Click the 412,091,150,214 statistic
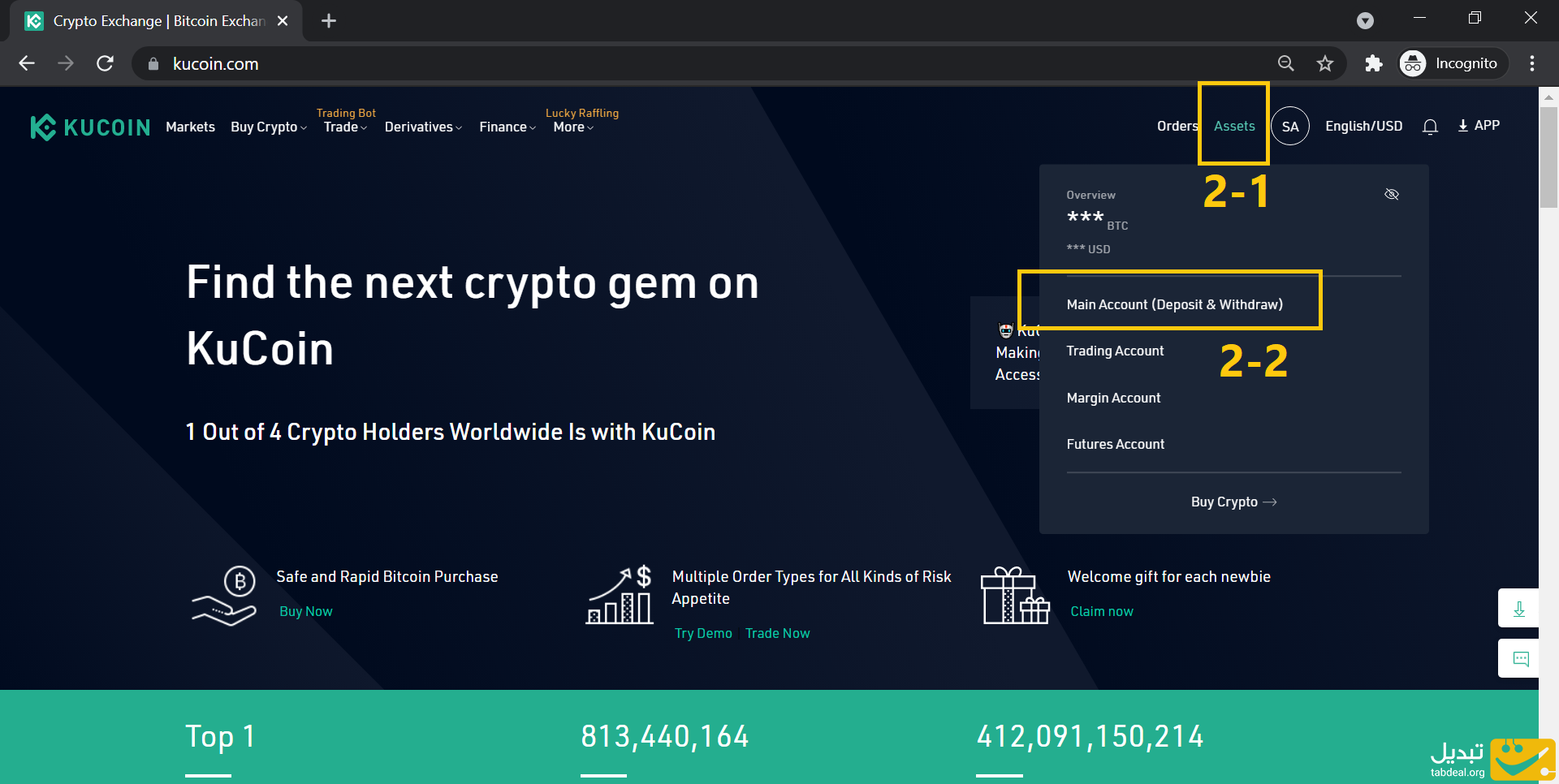This screenshot has height=784, width=1559. click(x=1090, y=737)
